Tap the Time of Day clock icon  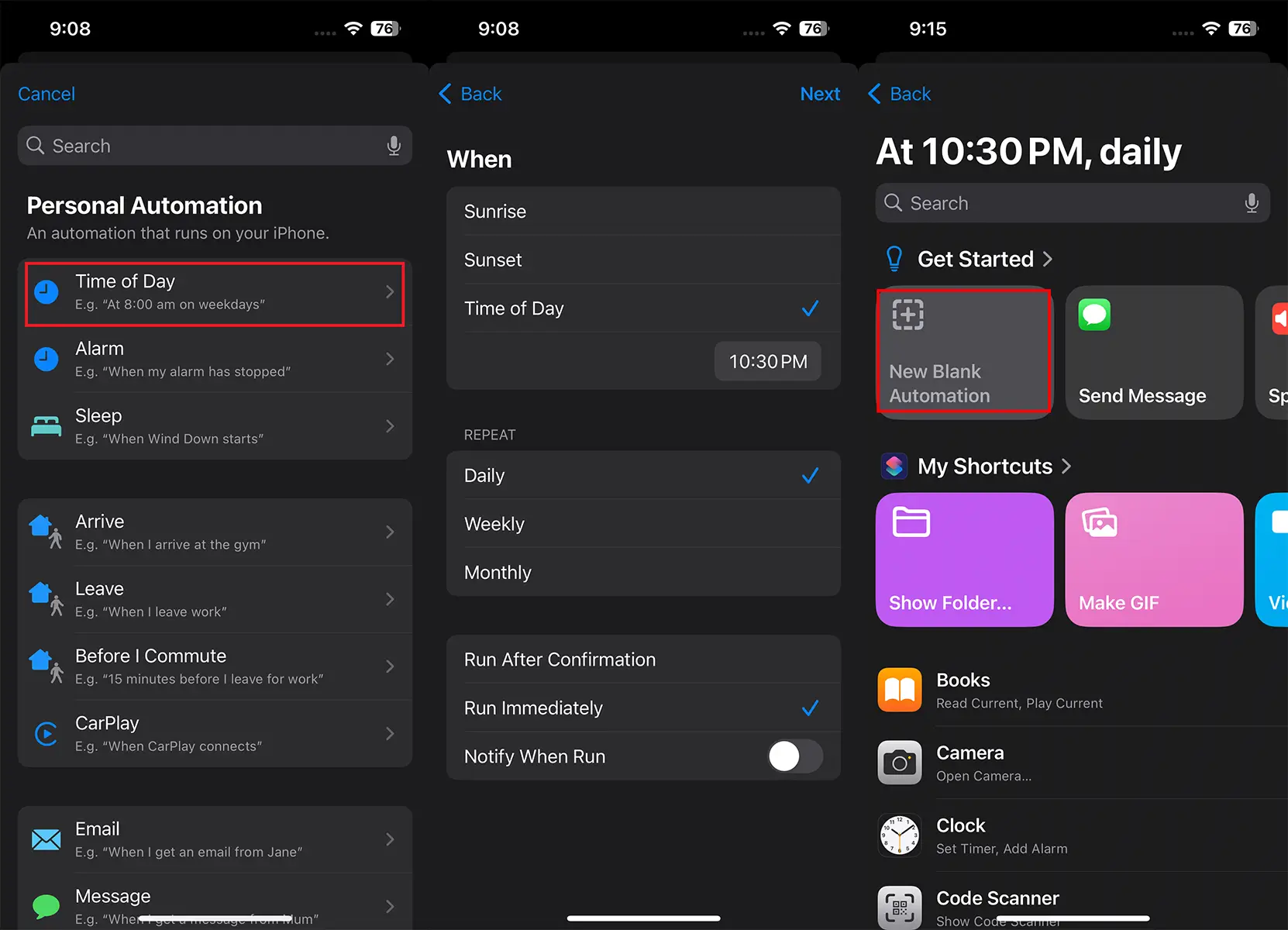[46, 292]
